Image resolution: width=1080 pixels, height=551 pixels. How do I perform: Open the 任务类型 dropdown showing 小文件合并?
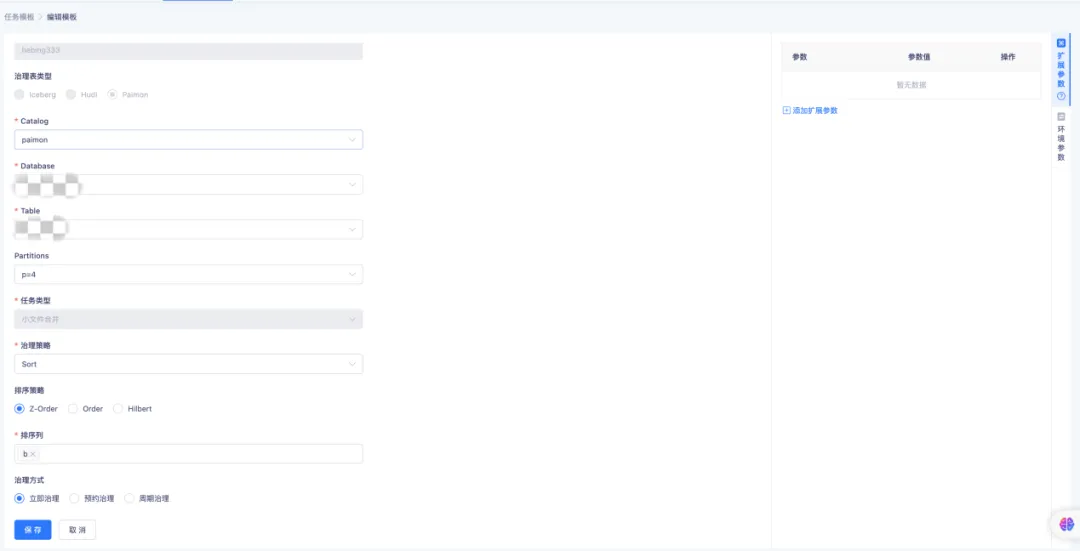pos(188,319)
